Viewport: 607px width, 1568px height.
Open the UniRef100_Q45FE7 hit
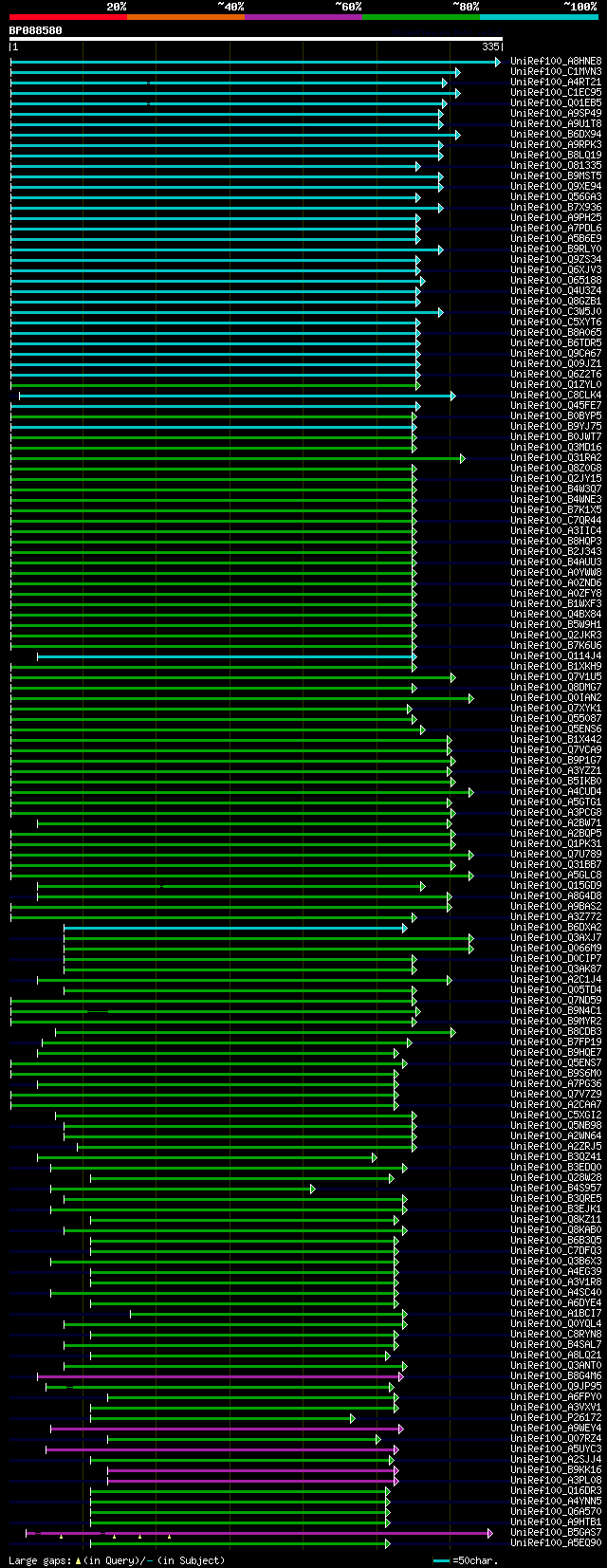coord(556,405)
